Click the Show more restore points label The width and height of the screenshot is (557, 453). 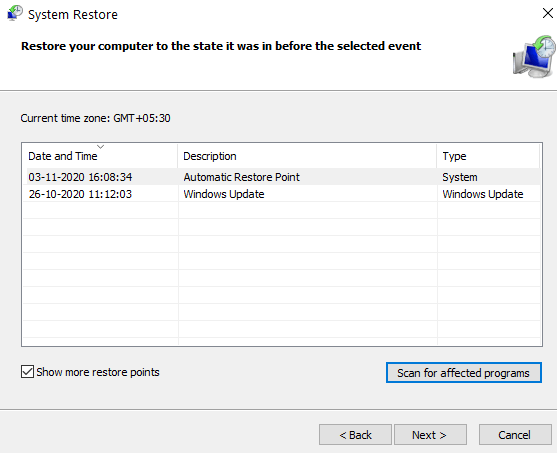coord(98,372)
